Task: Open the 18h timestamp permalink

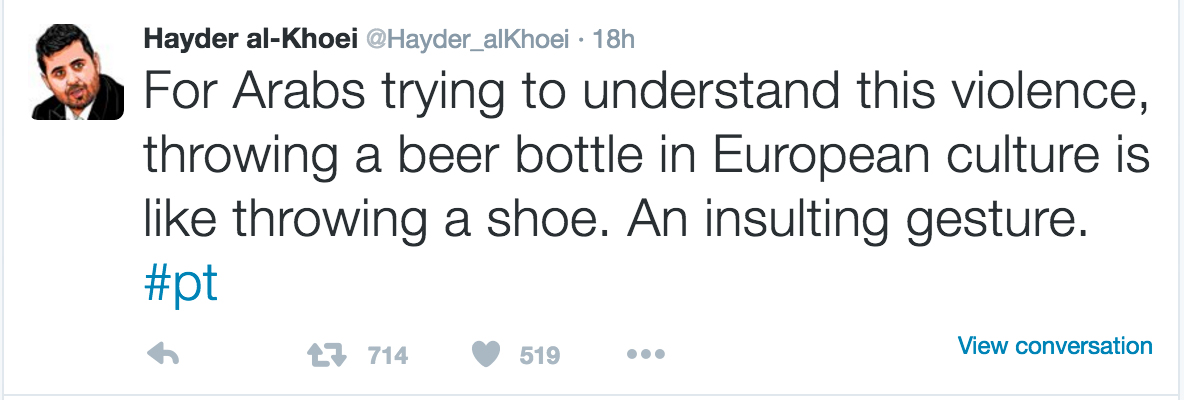Action: coord(614,39)
